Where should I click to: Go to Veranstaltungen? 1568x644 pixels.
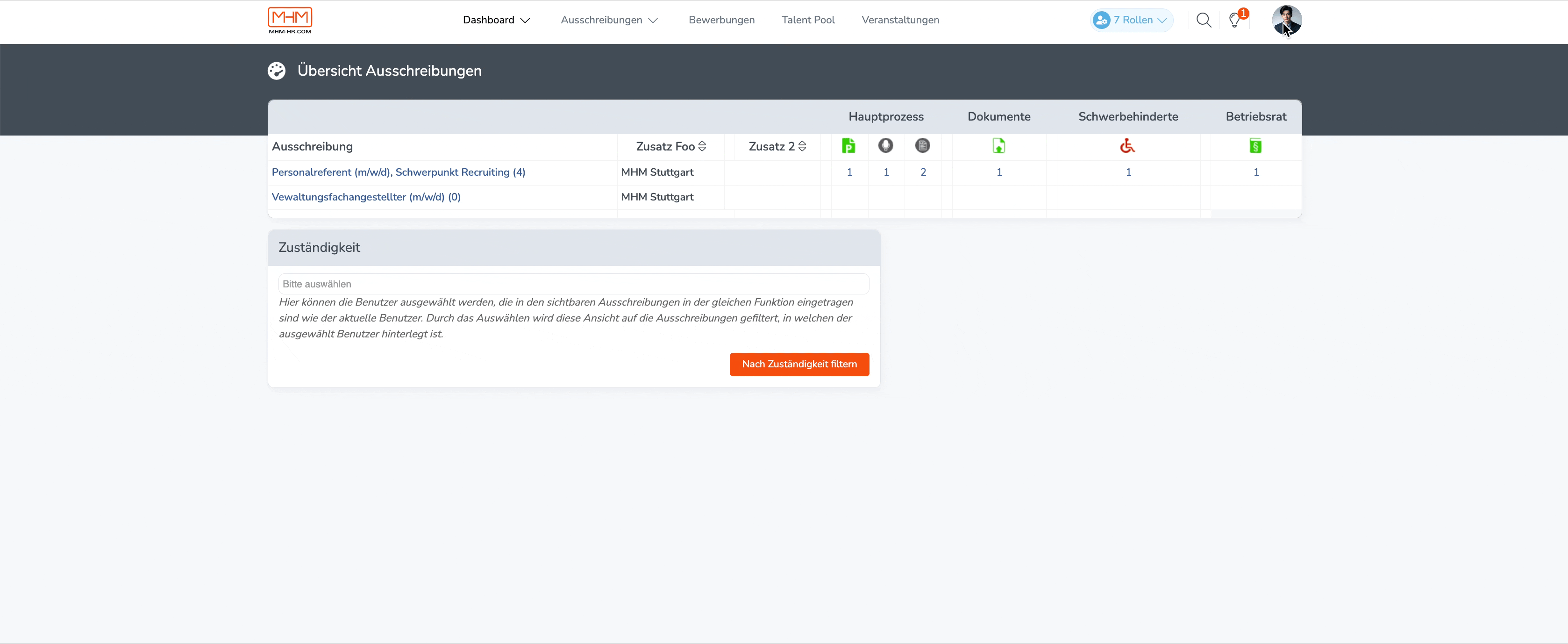[900, 20]
